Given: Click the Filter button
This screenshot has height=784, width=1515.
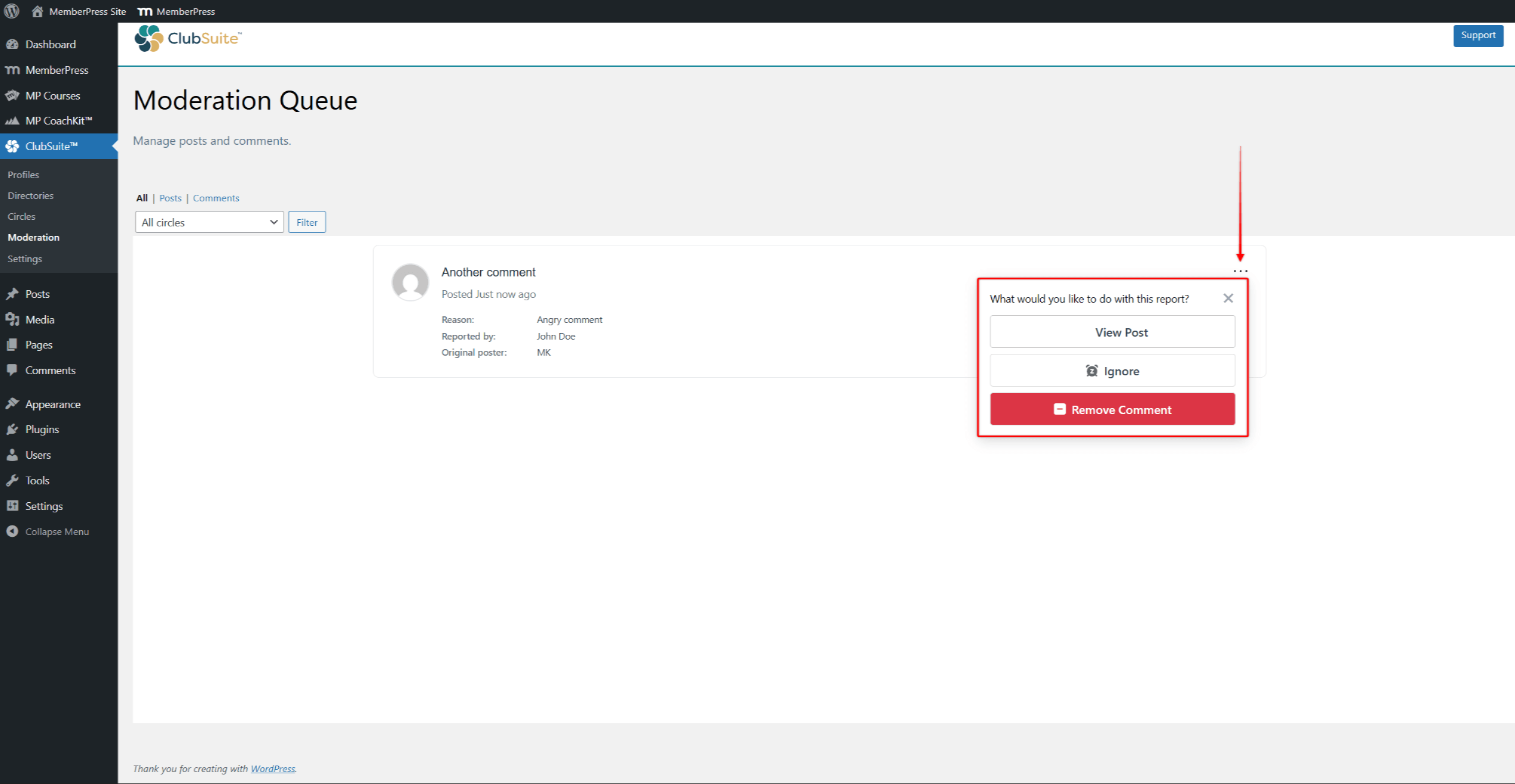Looking at the screenshot, I should point(307,222).
